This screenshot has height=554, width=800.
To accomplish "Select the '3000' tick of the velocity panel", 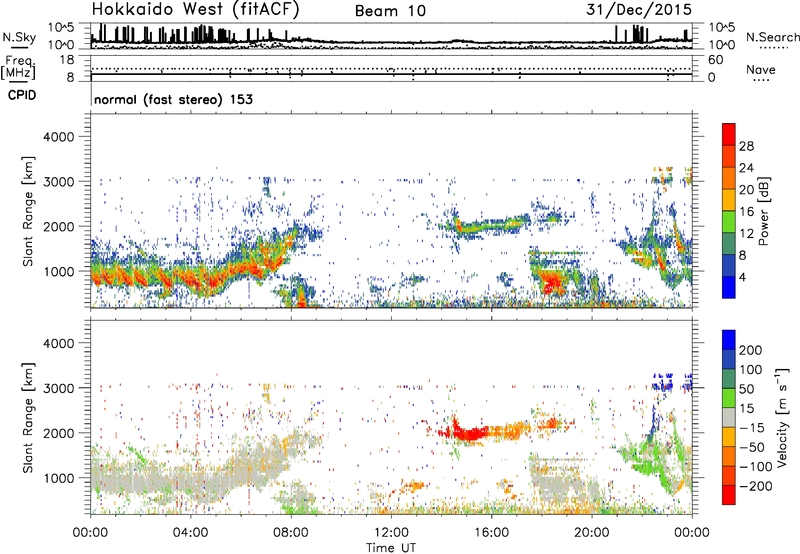I will pos(58,388).
